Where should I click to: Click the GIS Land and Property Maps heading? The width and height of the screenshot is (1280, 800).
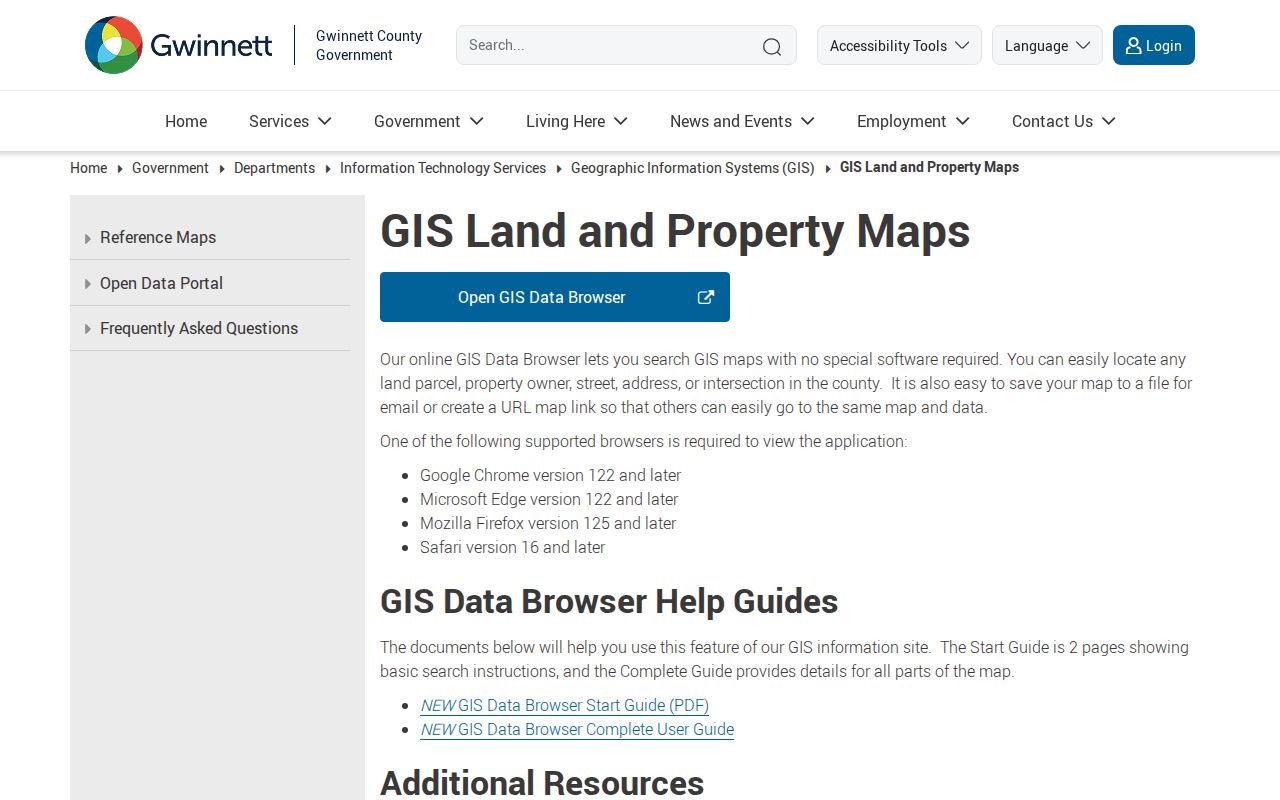pos(675,231)
